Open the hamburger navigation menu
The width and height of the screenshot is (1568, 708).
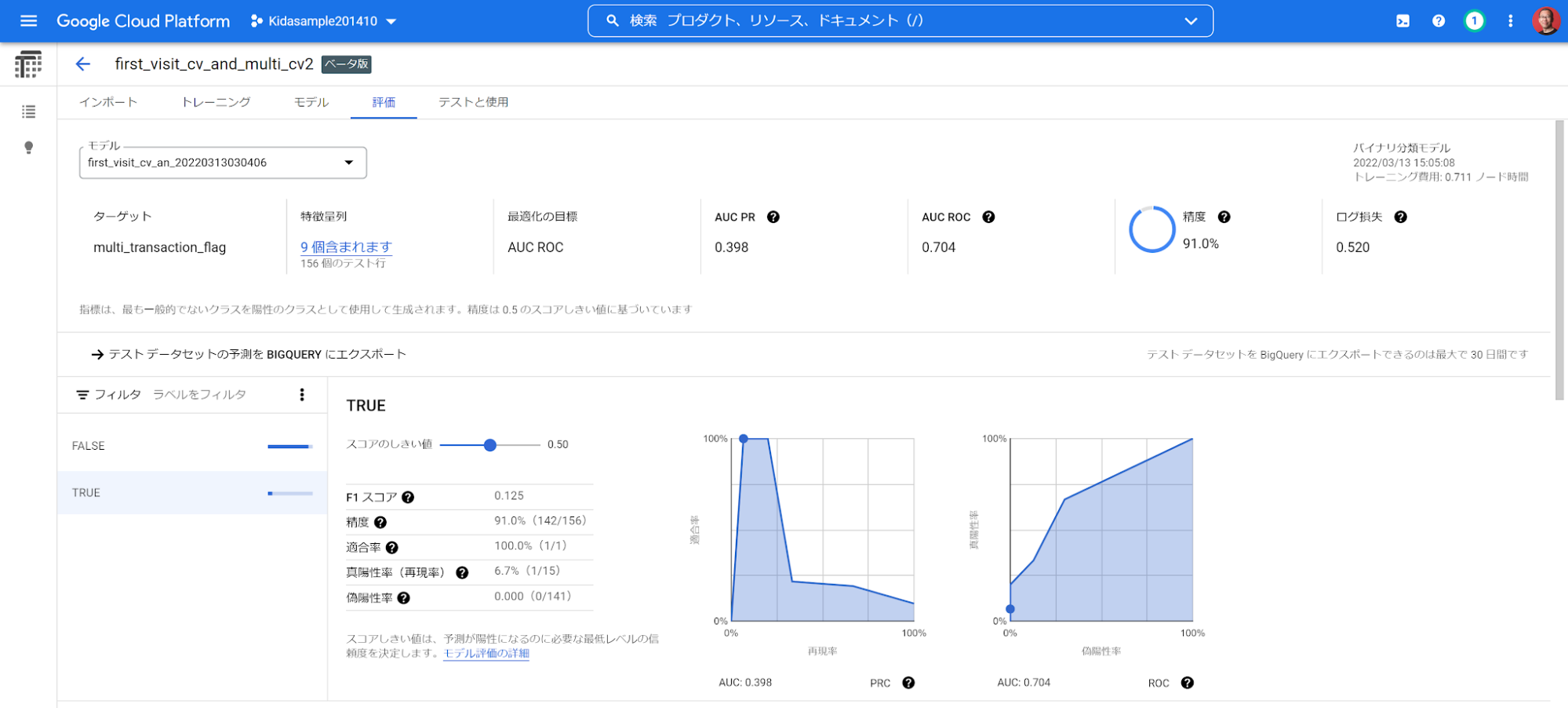click(x=28, y=21)
